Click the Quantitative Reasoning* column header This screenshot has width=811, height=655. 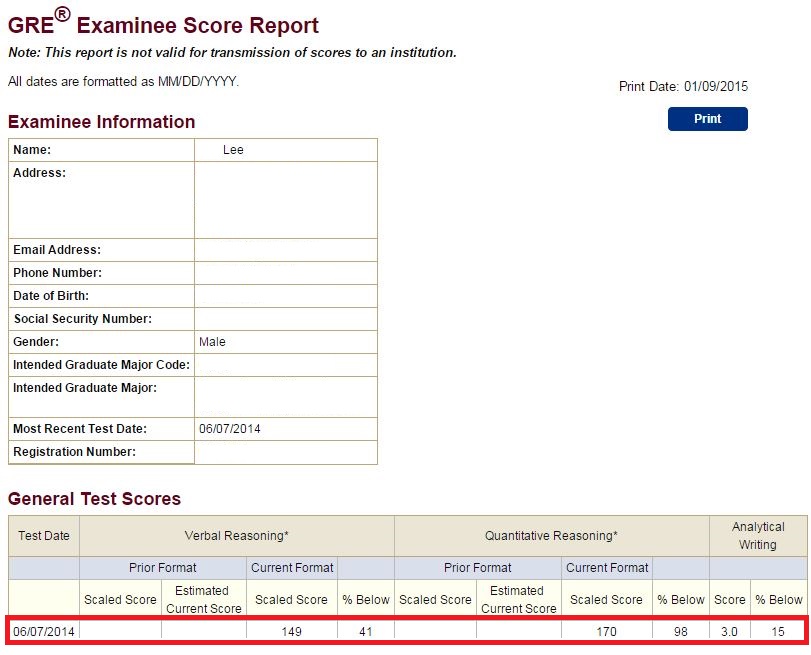pyautogui.click(x=551, y=536)
